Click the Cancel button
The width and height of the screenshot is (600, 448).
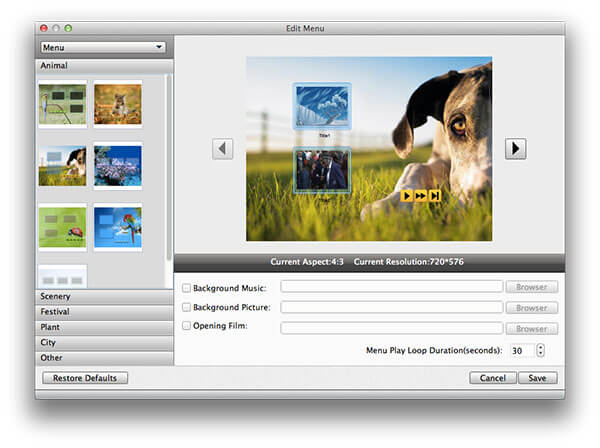pos(493,378)
